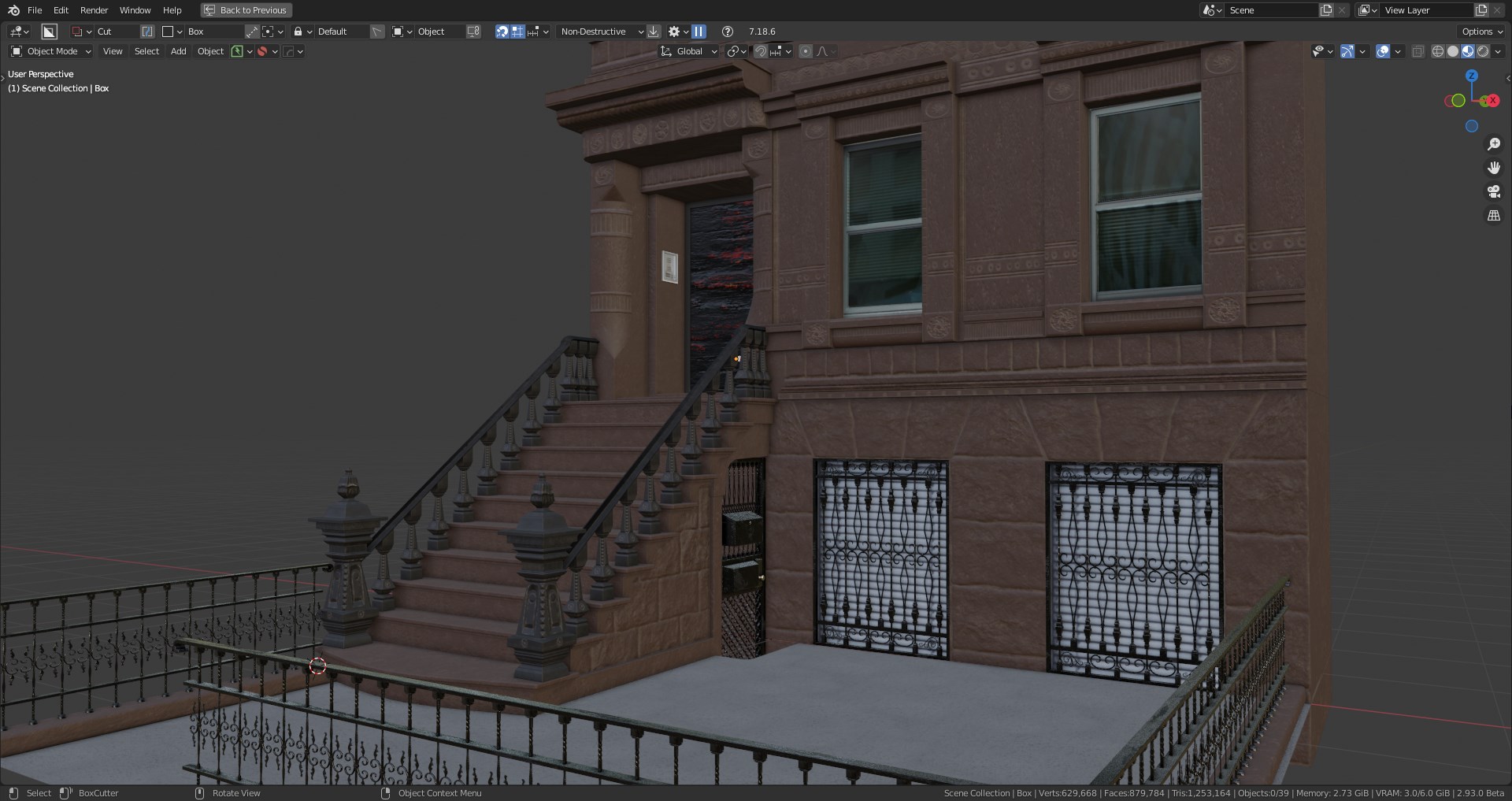Open the Blender logo application menu
The width and height of the screenshot is (1512, 801).
[x=13, y=10]
